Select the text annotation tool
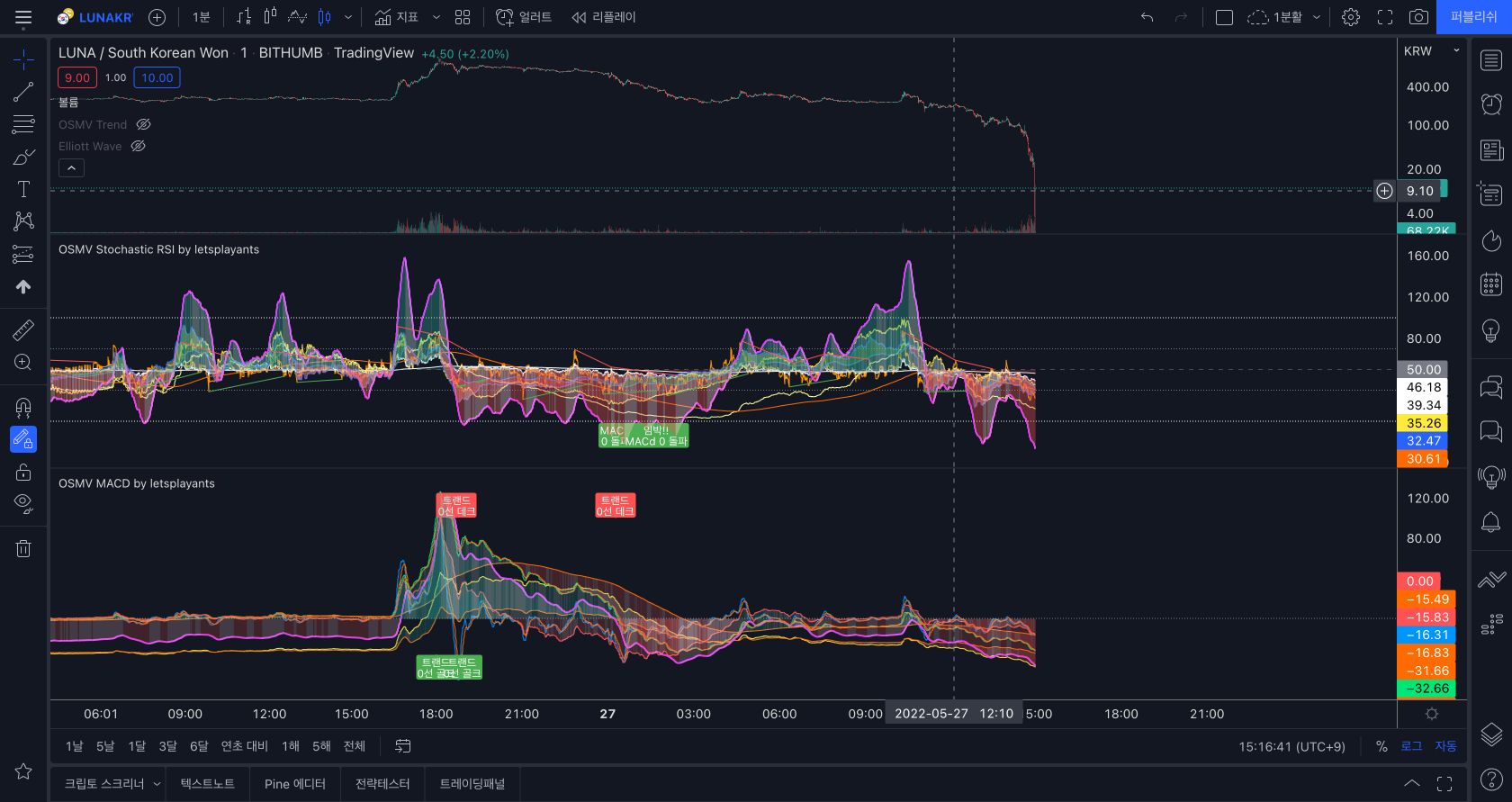Viewport: 1512px width, 802px height. (23, 189)
